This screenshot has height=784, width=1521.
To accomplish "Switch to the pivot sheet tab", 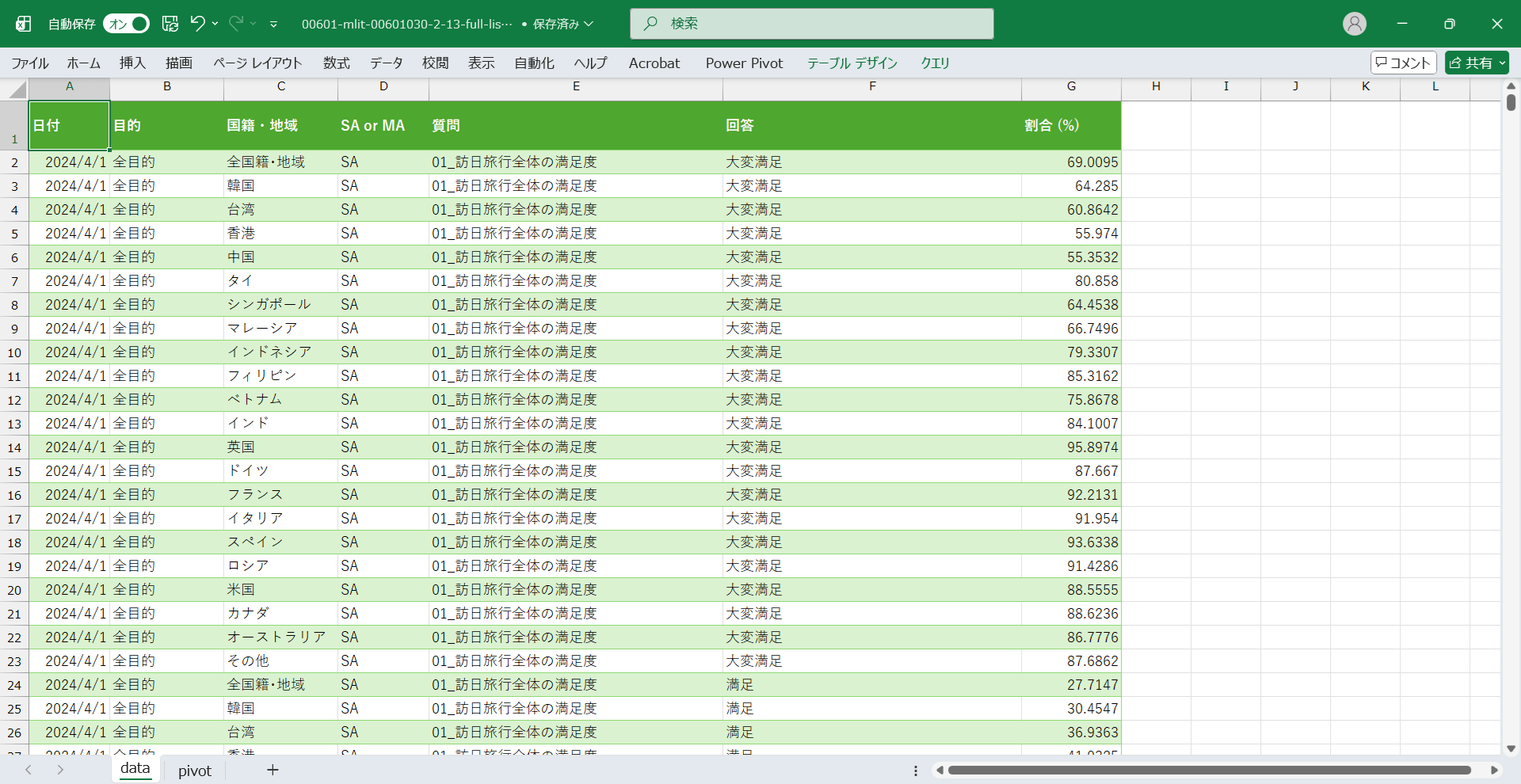I will pos(194,771).
